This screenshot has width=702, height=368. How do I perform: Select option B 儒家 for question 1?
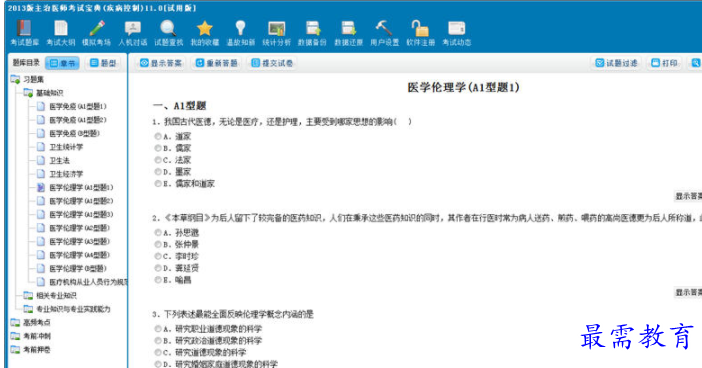(x=158, y=148)
